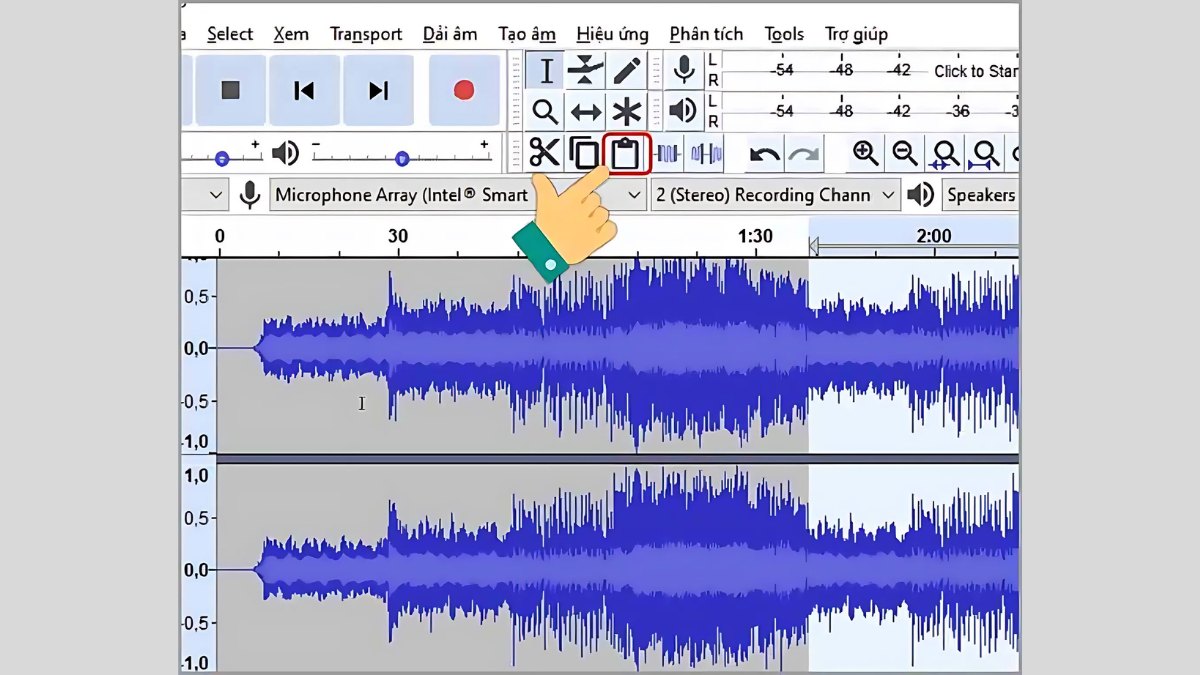Screen dimensions: 1200x675
Task: Click the 0 mark on timeline ruler
Action: coord(220,237)
